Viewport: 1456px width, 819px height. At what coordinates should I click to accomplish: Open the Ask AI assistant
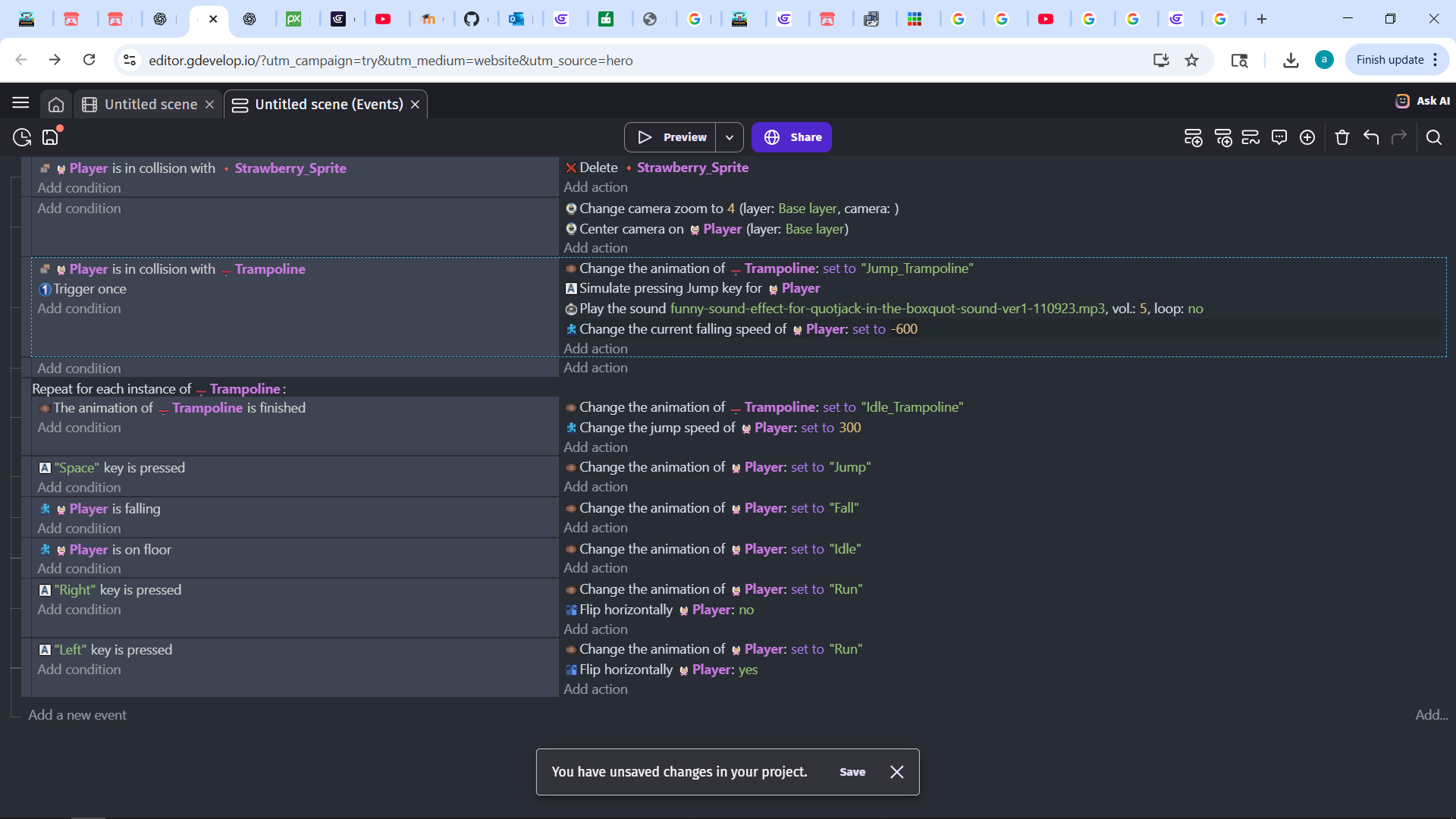(x=1422, y=100)
